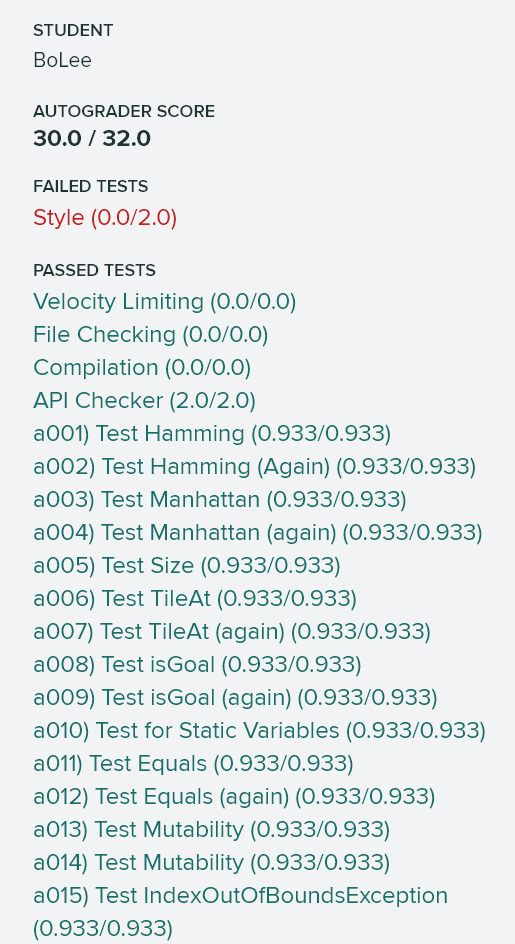Open a012) Test Equals (again) result
Screen dimensions: 515x944
234,798
